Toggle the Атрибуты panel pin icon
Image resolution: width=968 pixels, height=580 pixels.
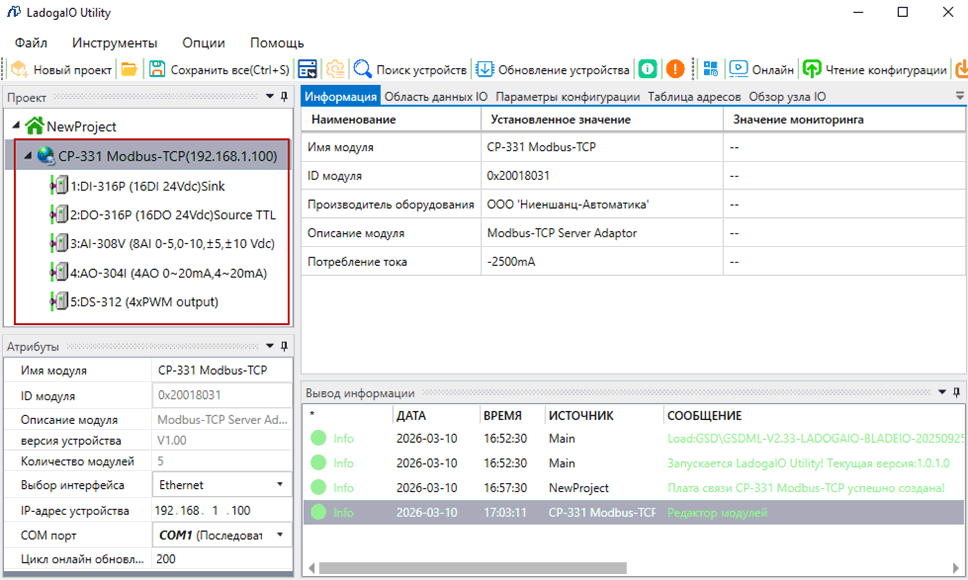tap(284, 346)
